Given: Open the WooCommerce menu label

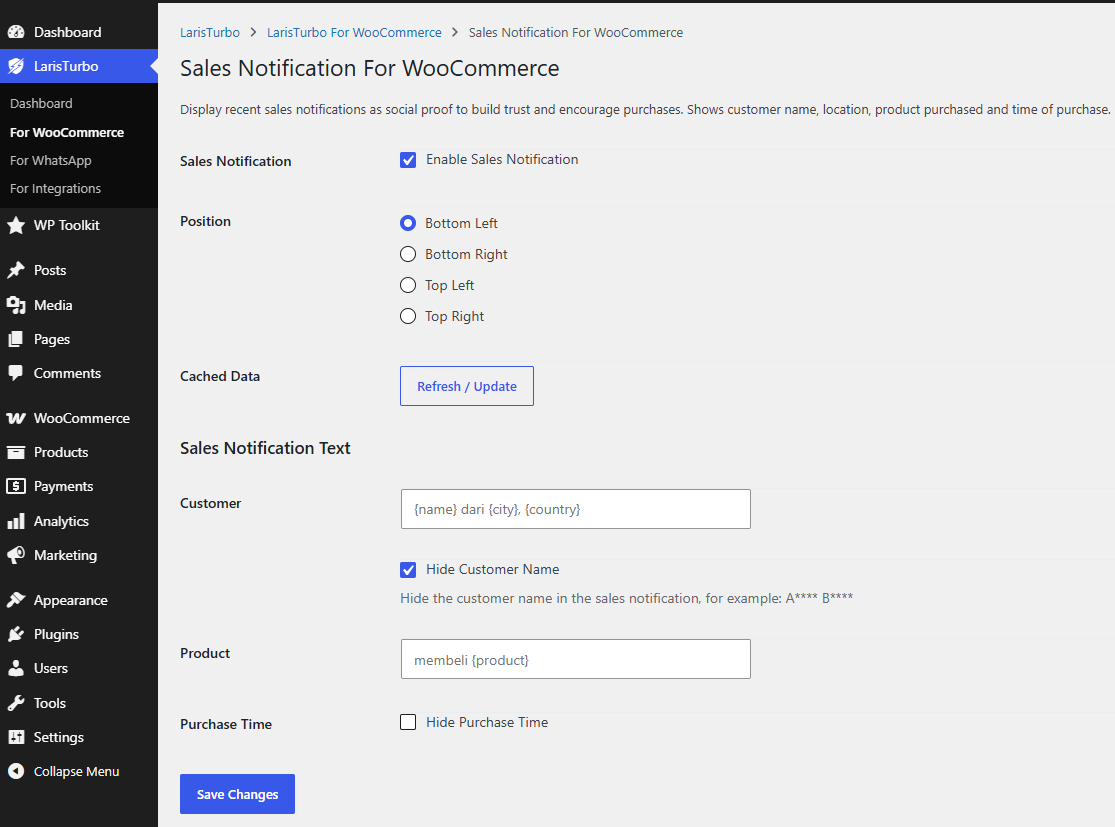Looking at the screenshot, I should point(82,418).
